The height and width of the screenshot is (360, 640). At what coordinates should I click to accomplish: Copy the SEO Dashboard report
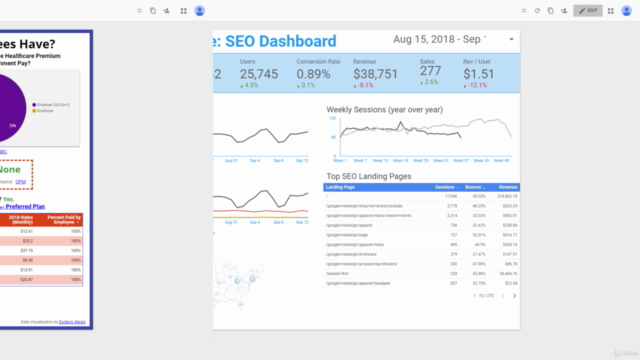[550, 11]
